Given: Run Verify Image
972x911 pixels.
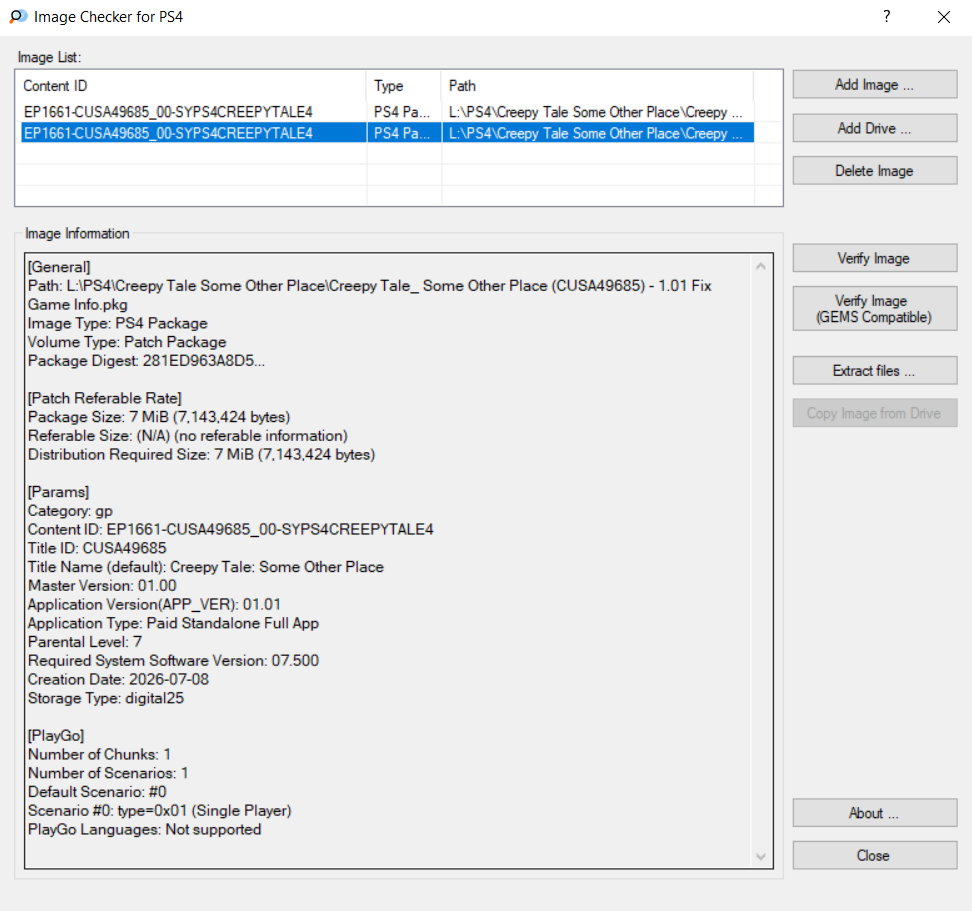Looking at the screenshot, I should click(x=874, y=258).
